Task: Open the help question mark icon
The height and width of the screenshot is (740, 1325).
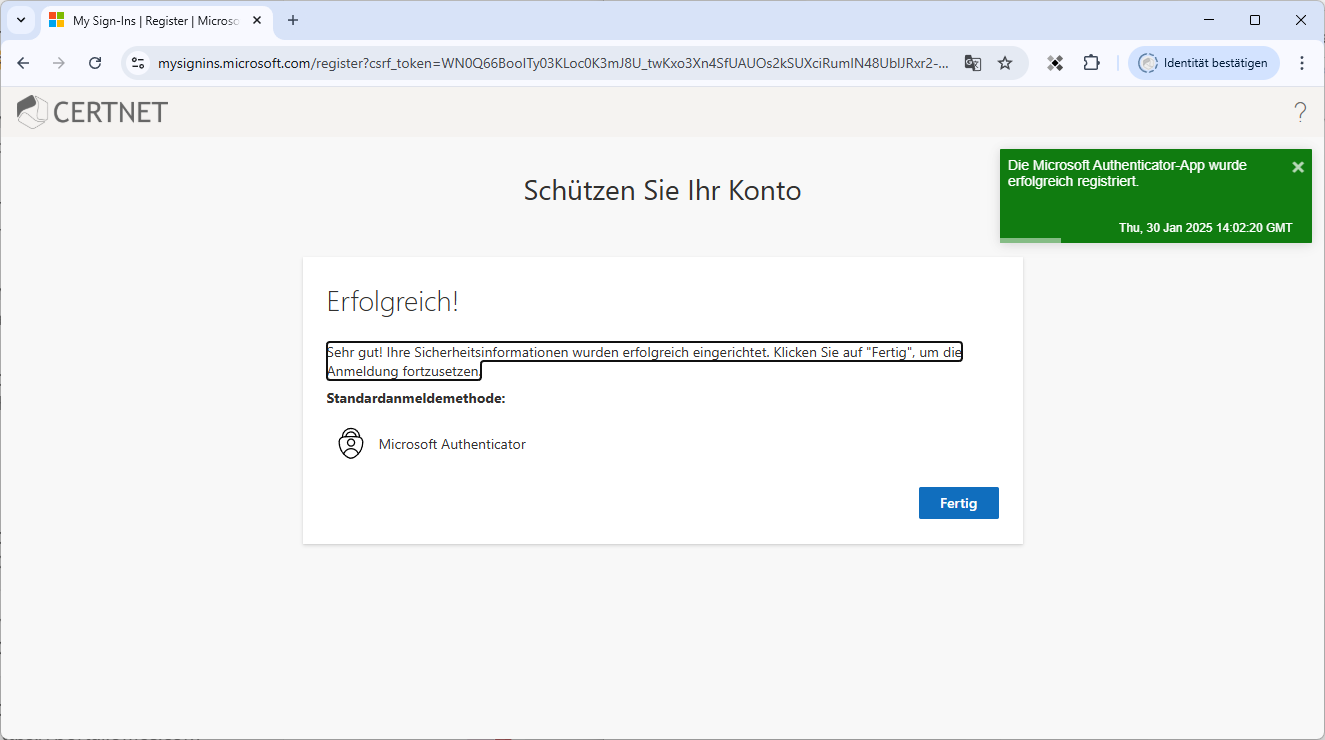Action: (1300, 112)
